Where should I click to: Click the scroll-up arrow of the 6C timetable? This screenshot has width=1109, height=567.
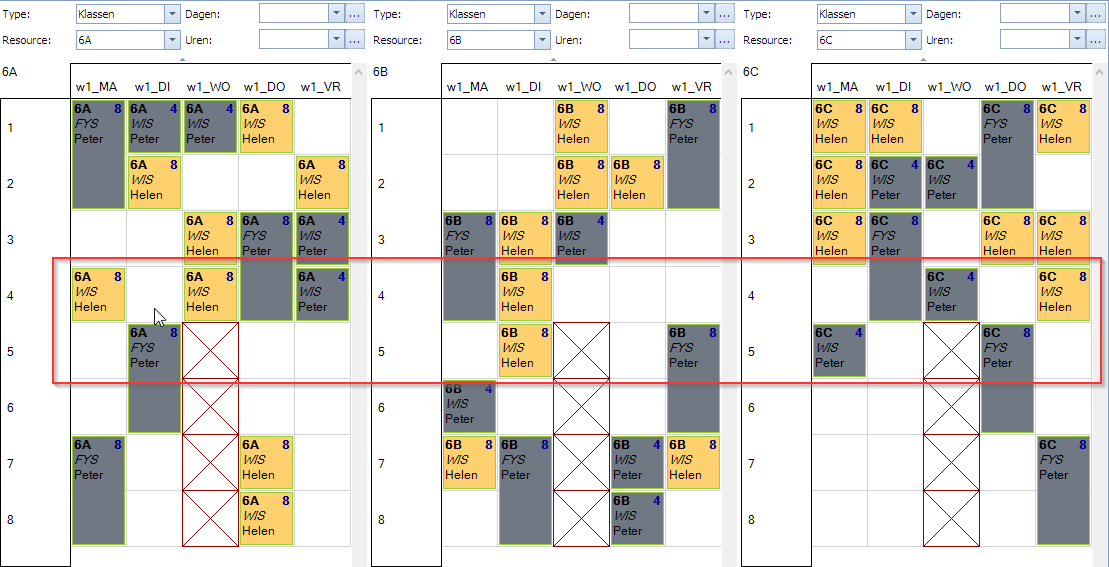coord(1099,72)
